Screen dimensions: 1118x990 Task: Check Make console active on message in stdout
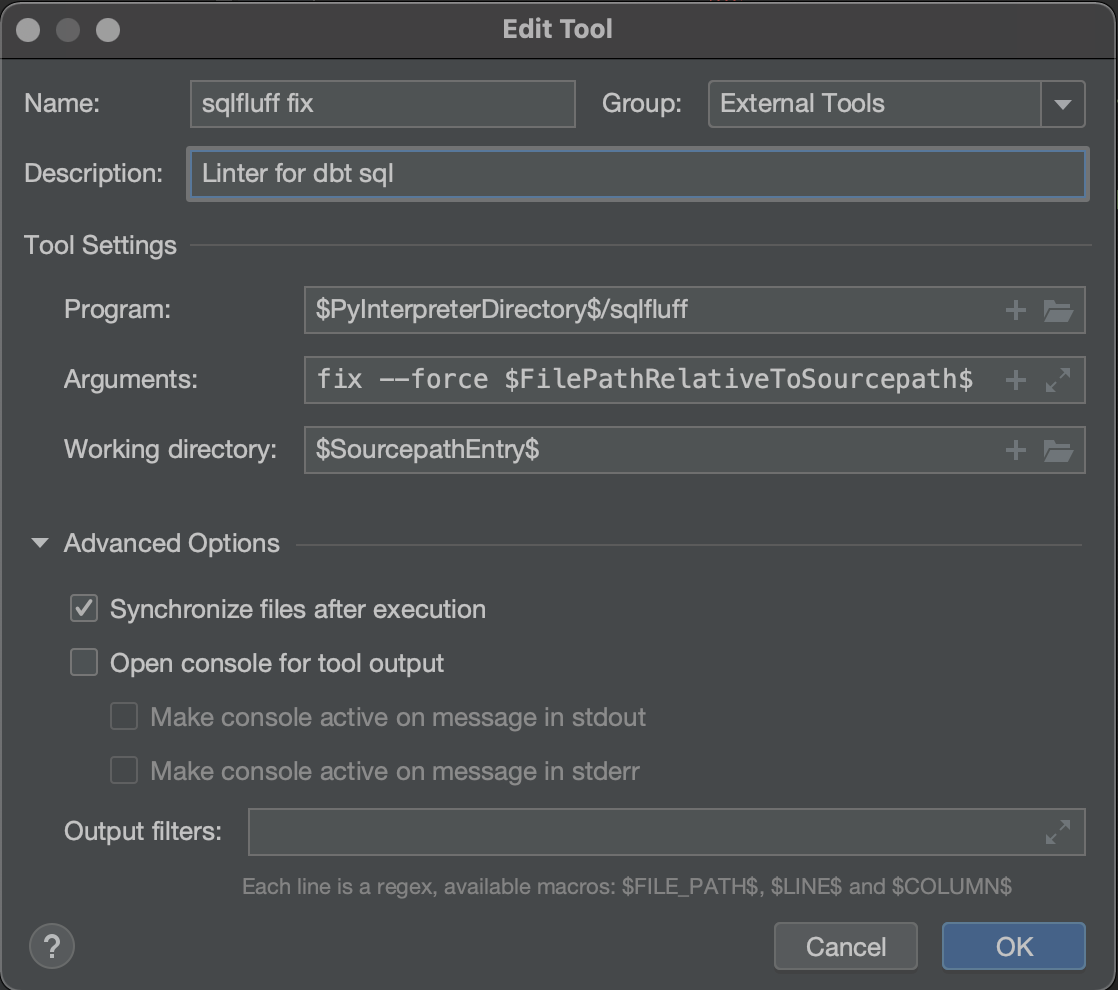pos(123,716)
